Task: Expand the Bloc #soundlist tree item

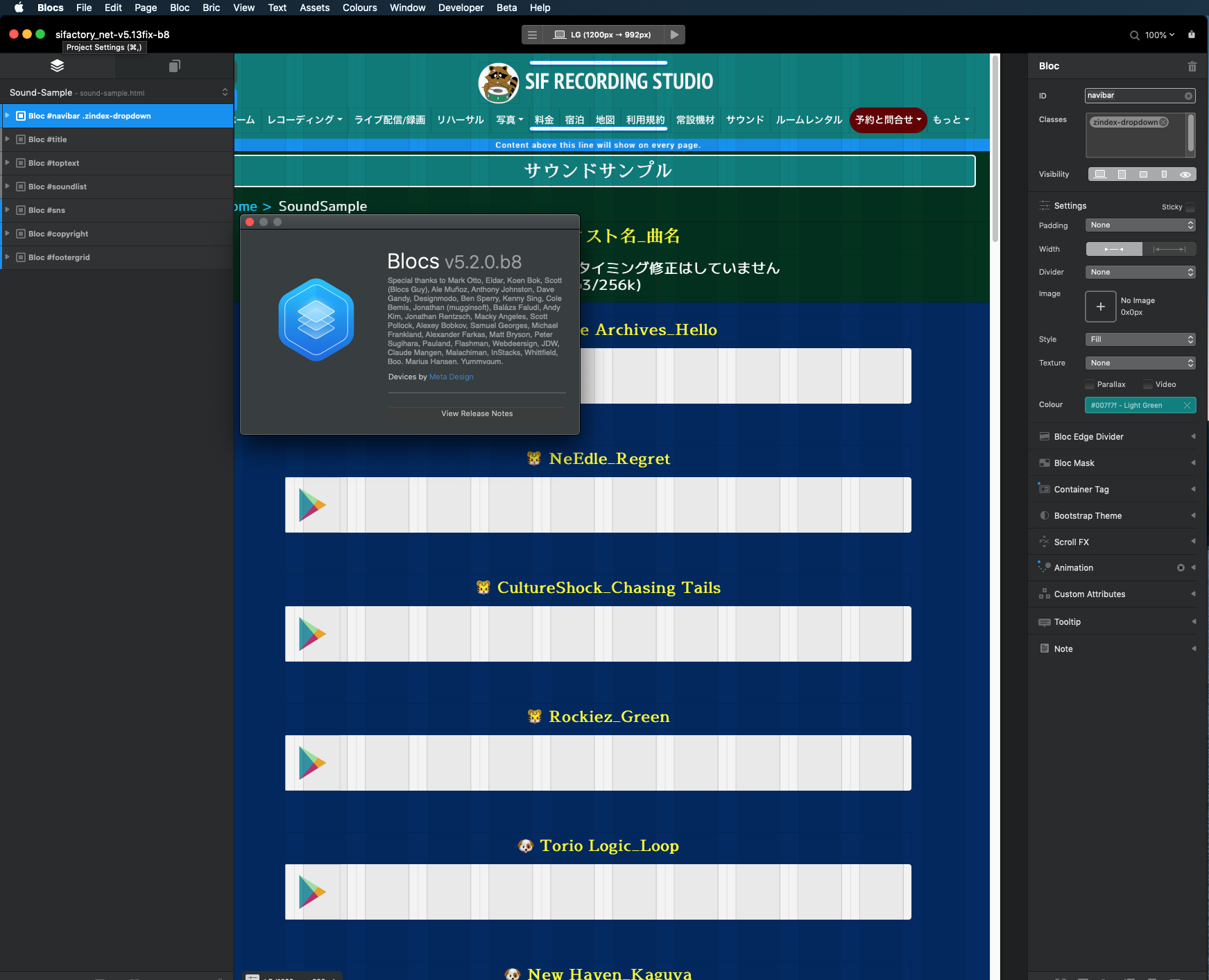Action: click(8, 187)
